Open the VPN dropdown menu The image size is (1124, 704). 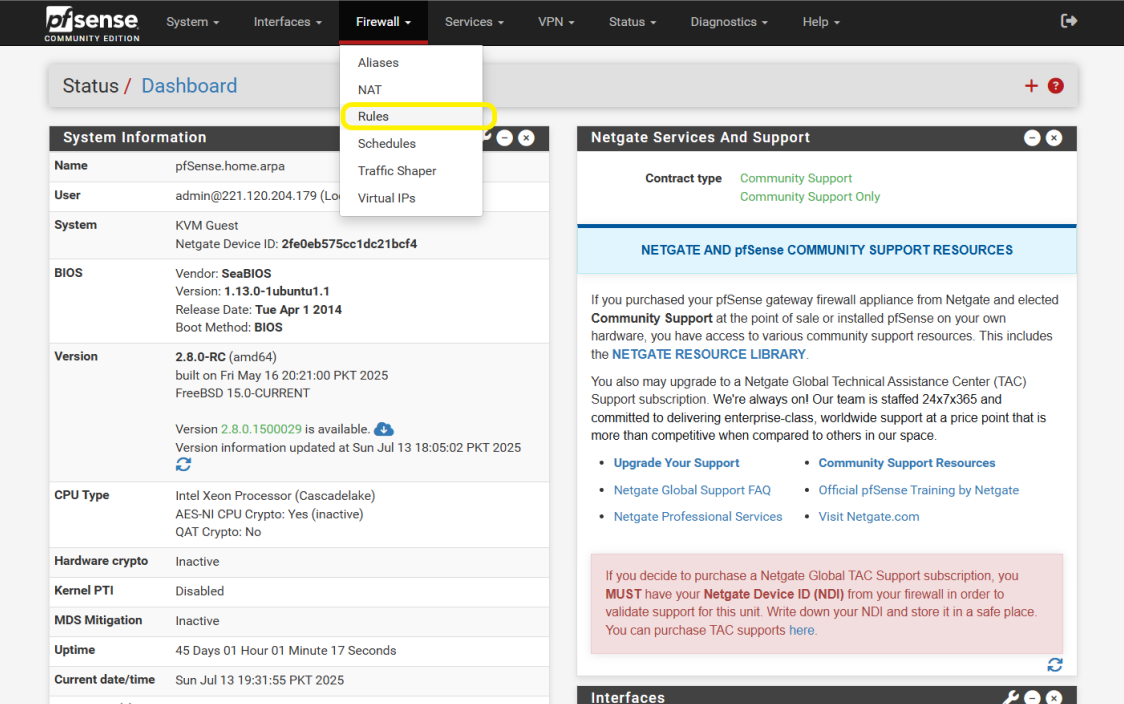(556, 22)
